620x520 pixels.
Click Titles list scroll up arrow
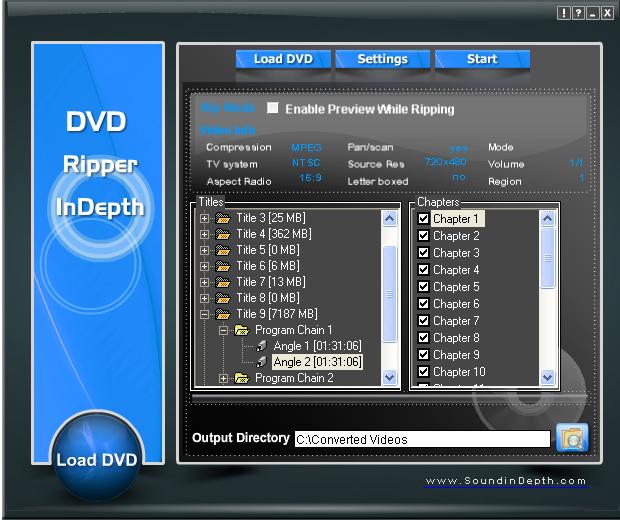click(389, 219)
